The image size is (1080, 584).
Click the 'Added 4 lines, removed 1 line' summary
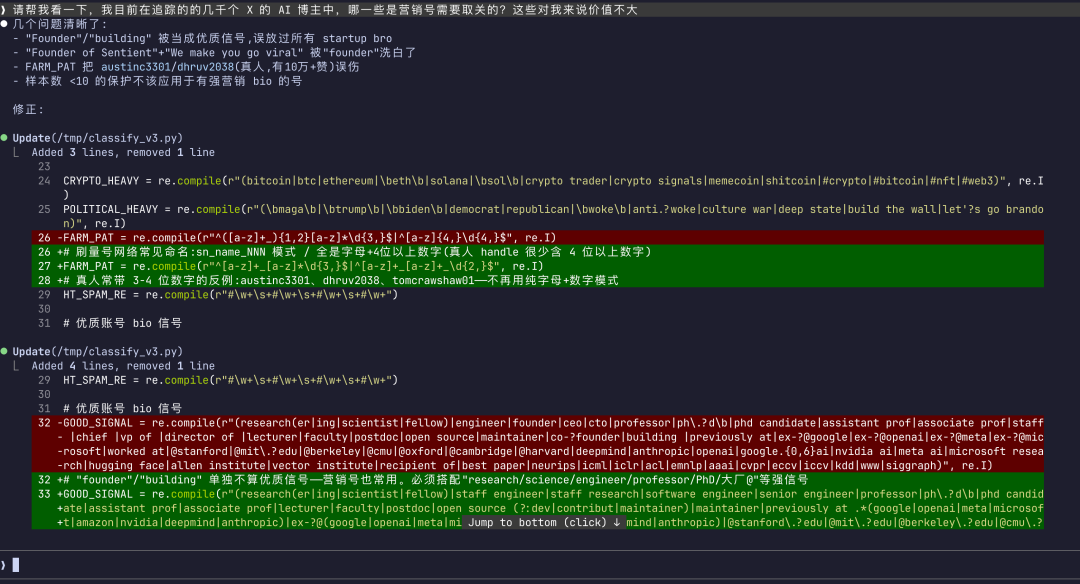click(123, 366)
